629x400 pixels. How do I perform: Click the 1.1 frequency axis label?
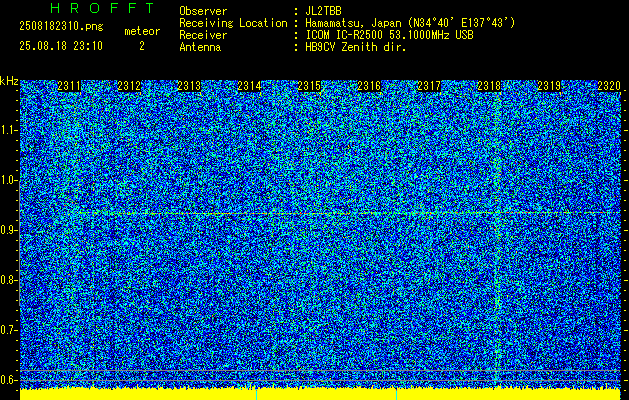point(8,130)
